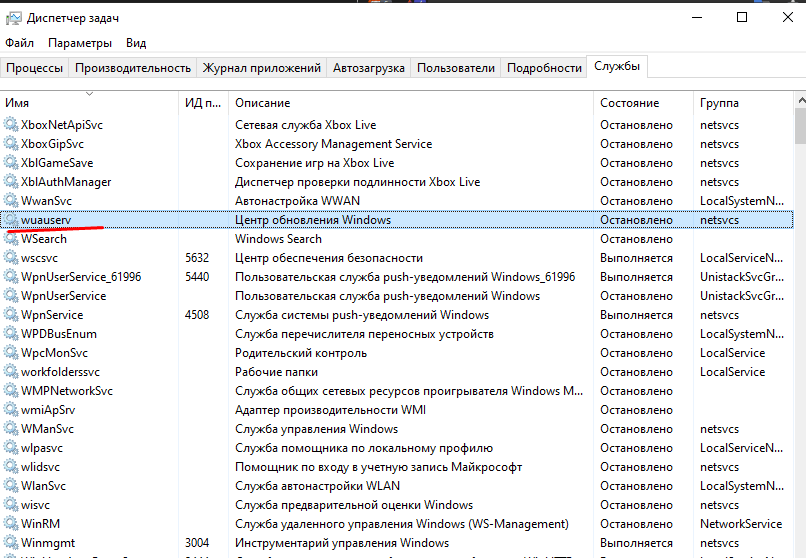
Task: Go to the Подробности tab
Action: click(x=544, y=68)
